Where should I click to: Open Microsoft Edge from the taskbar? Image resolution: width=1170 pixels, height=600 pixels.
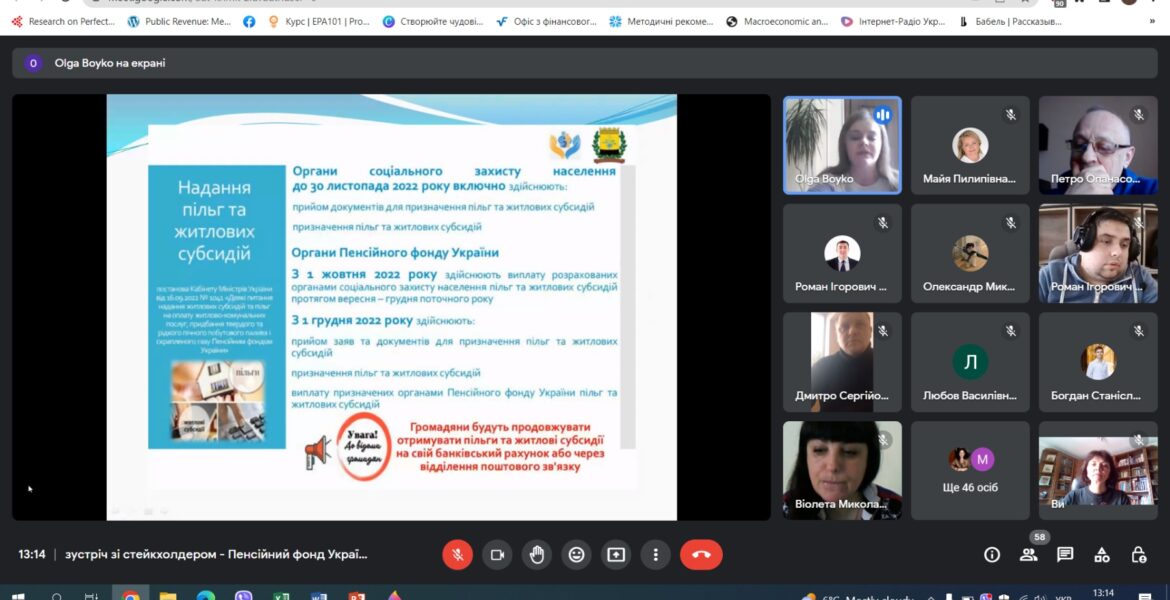click(x=206, y=595)
